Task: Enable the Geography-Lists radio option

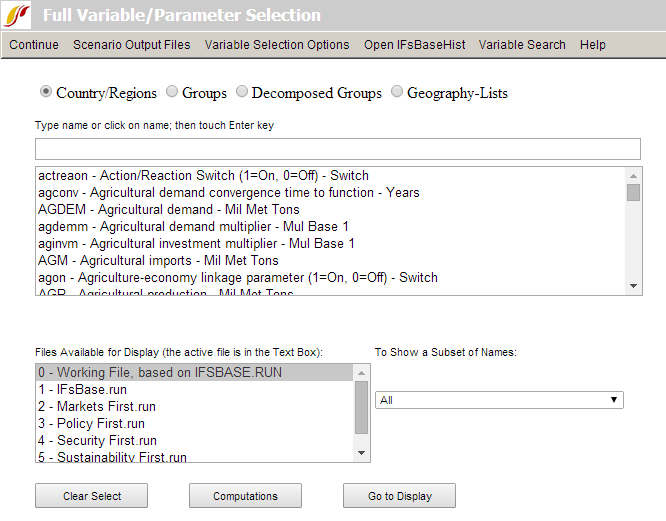Action: click(x=397, y=92)
